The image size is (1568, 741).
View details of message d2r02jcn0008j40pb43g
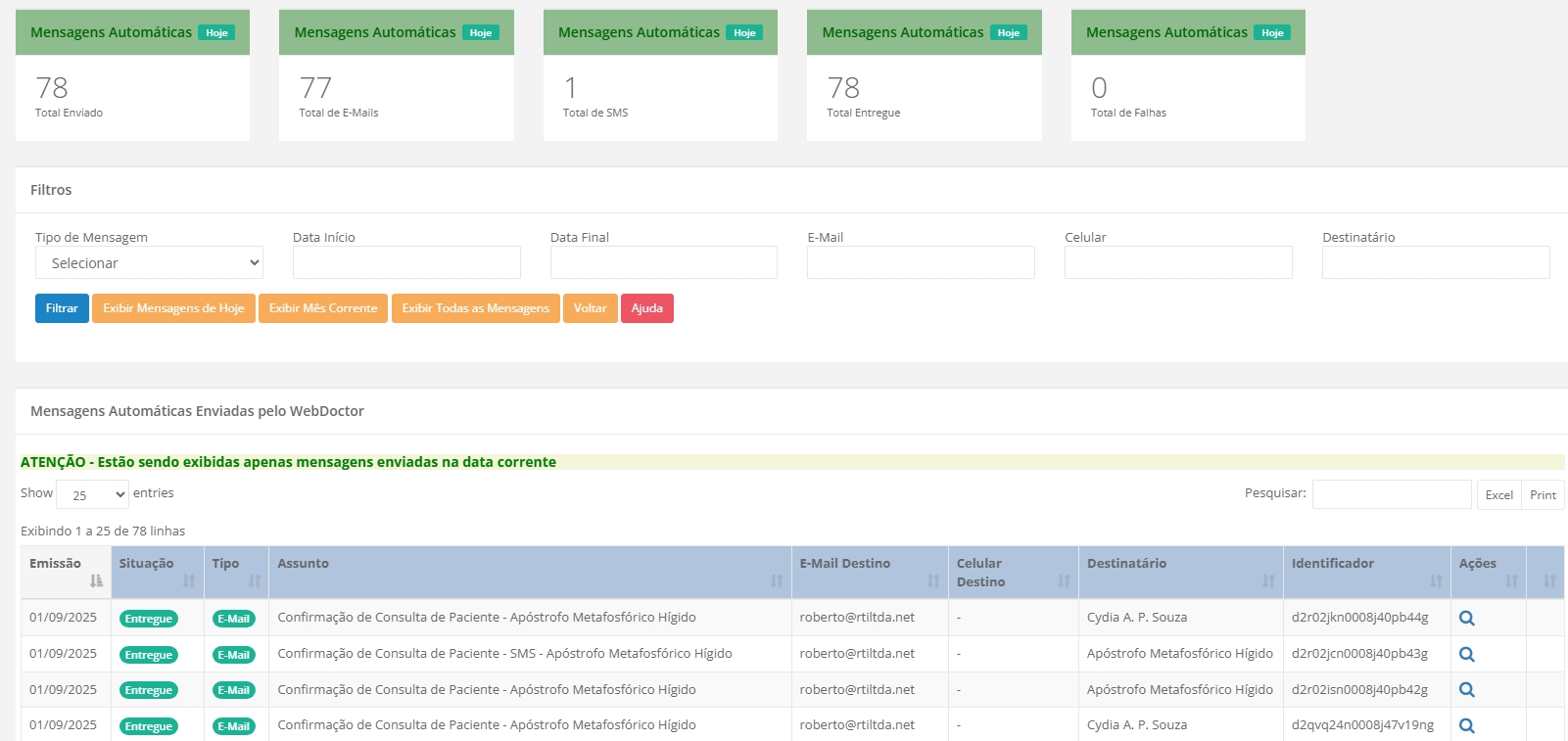tap(1466, 655)
